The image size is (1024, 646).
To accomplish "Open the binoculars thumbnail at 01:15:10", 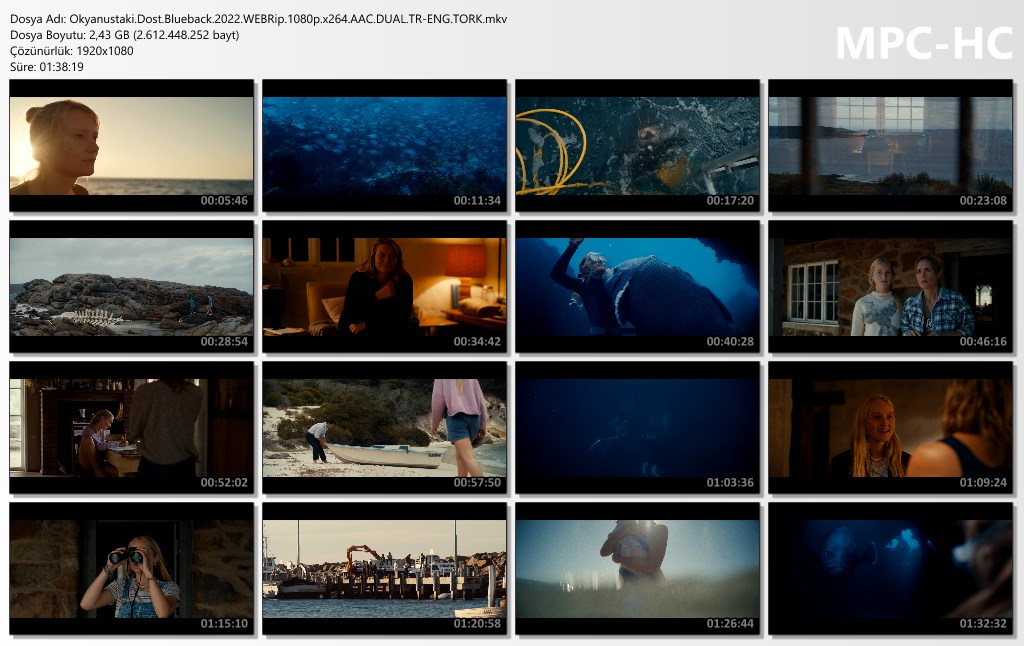I will pos(131,569).
